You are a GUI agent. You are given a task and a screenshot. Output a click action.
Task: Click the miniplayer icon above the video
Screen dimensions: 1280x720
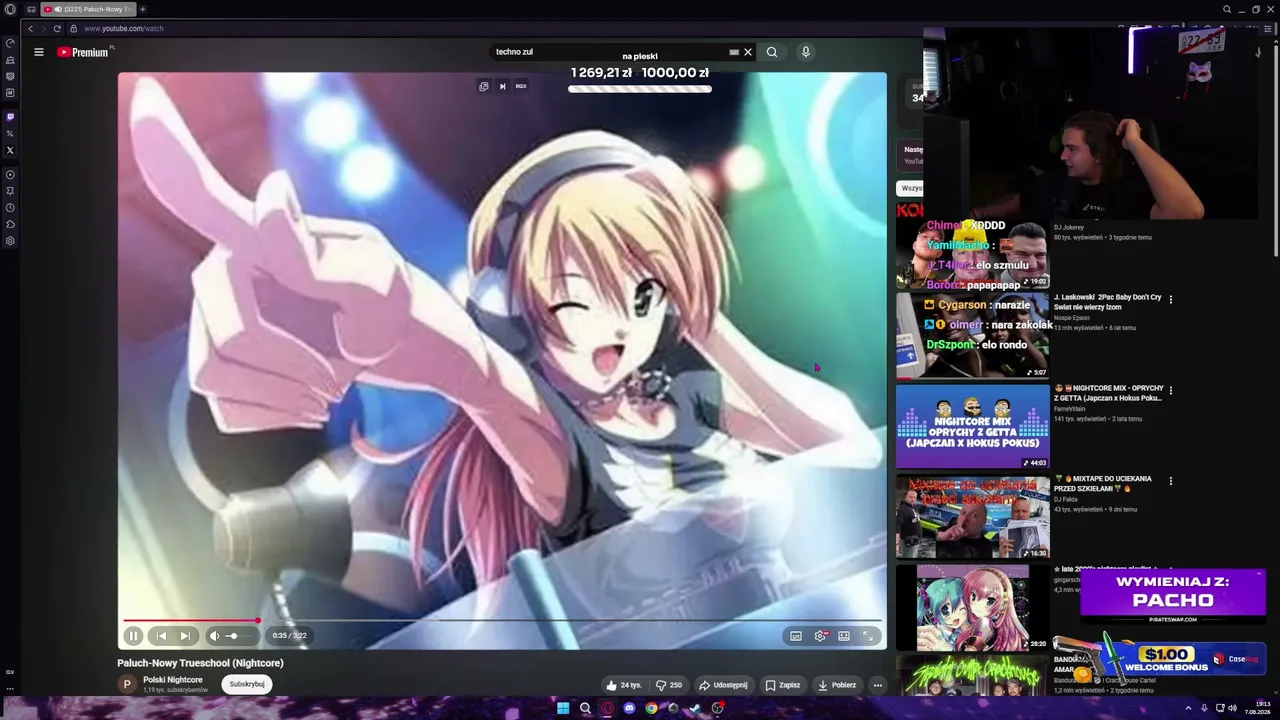(484, 86)
